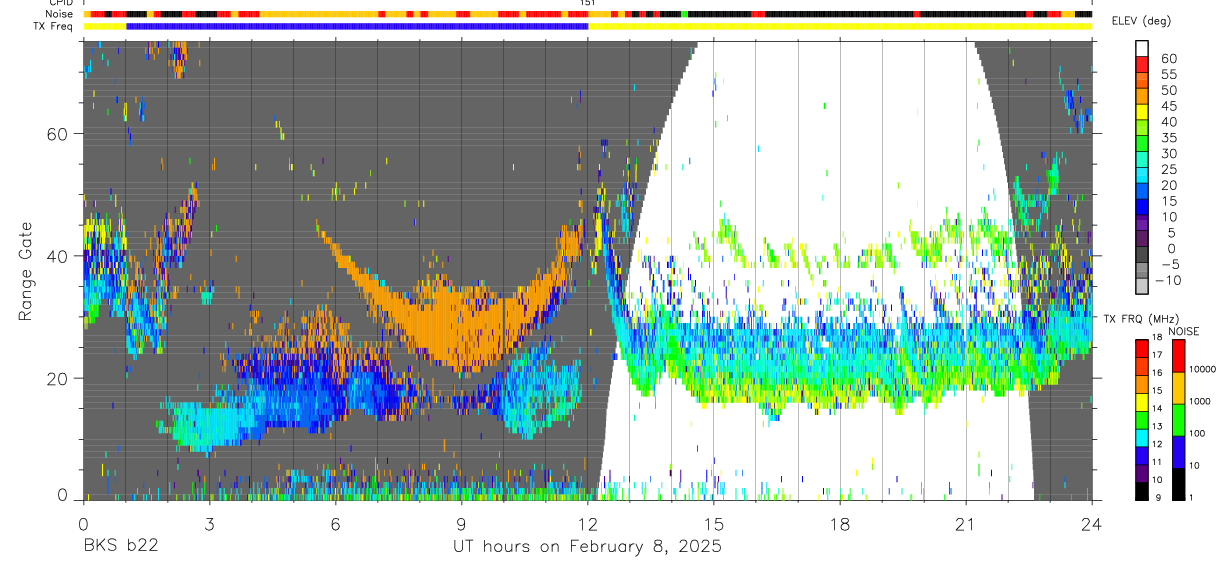Click 'UT hours on February 8, 2025' label
Image resolution: width=1228 pixels, height=567 pixels.
click(587, 547)
